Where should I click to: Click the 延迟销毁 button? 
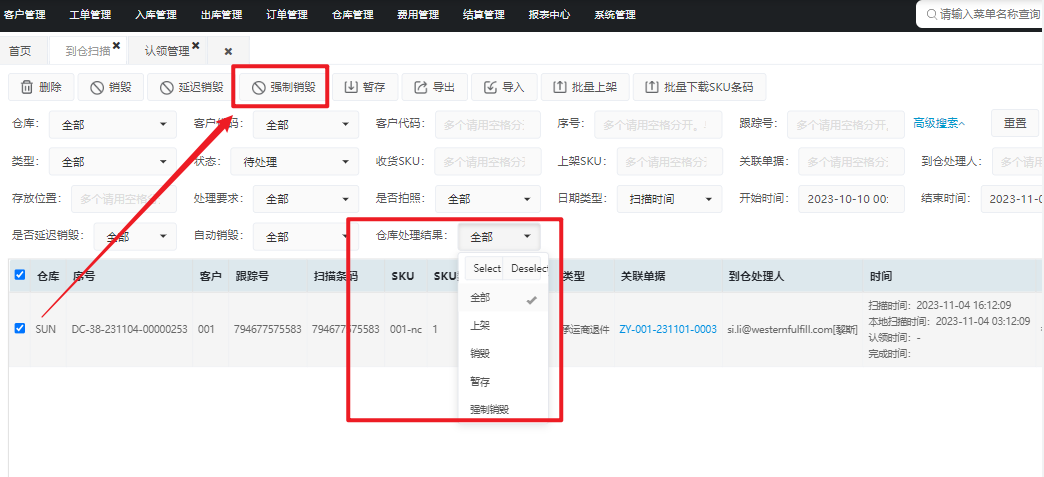tap(191, 87)
